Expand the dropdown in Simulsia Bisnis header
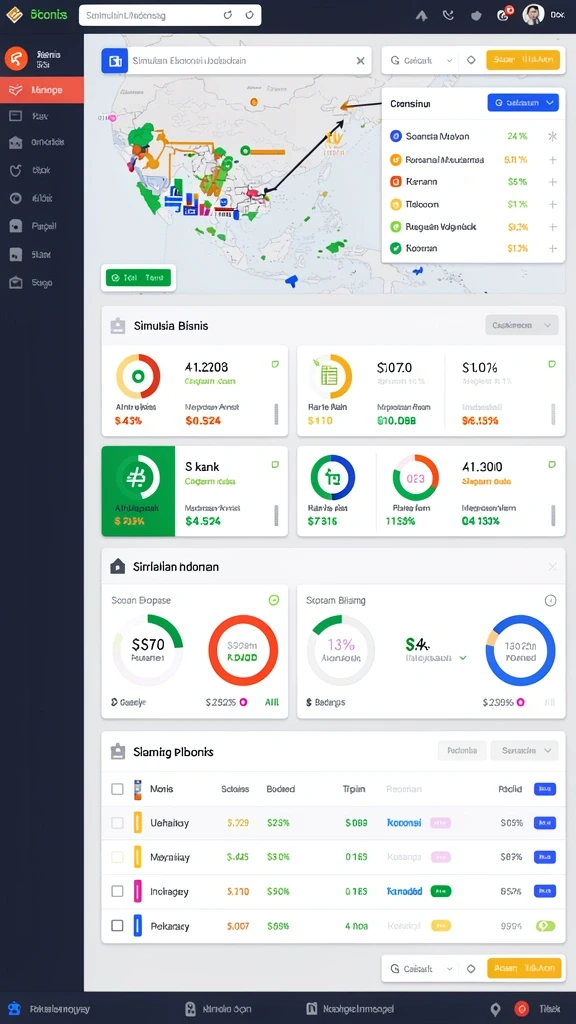576x1024 pixels. (x=521, y=325)
